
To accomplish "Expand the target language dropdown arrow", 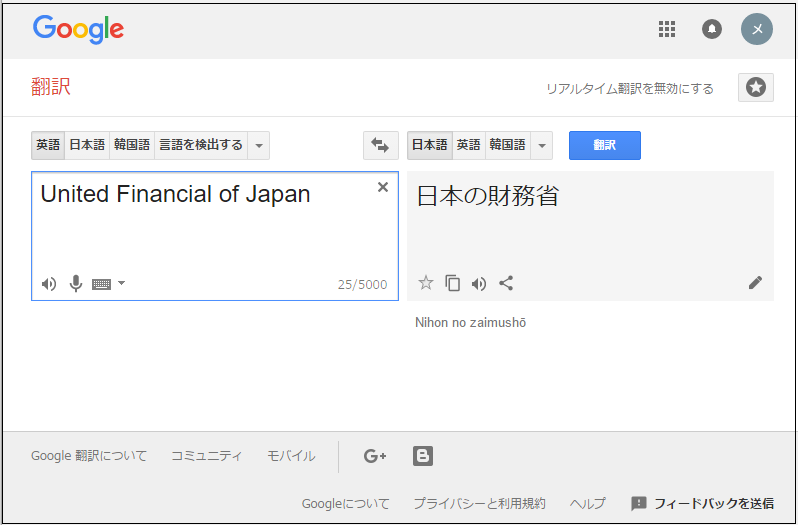I will [x=542, y=146].
